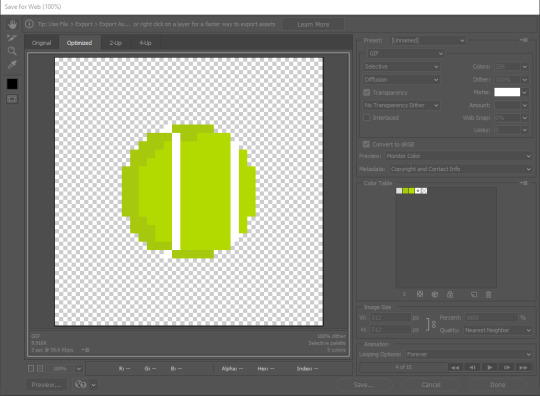
Task: Click the Done button
Action: (498, 385)
